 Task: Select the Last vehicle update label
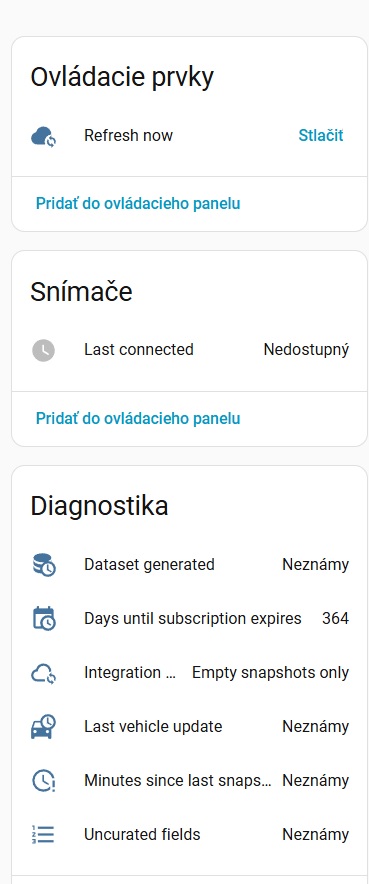click(x=153, y=727)
